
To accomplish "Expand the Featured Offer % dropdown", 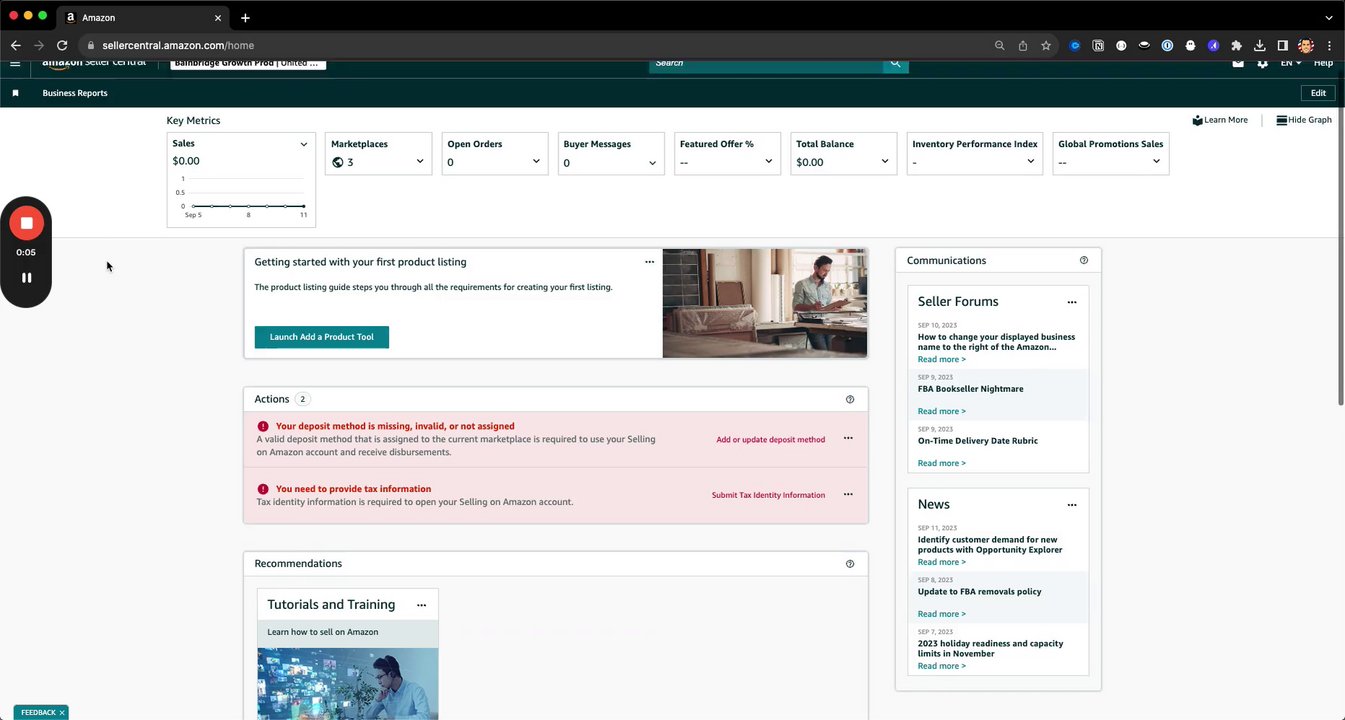I will click(769, 162).
